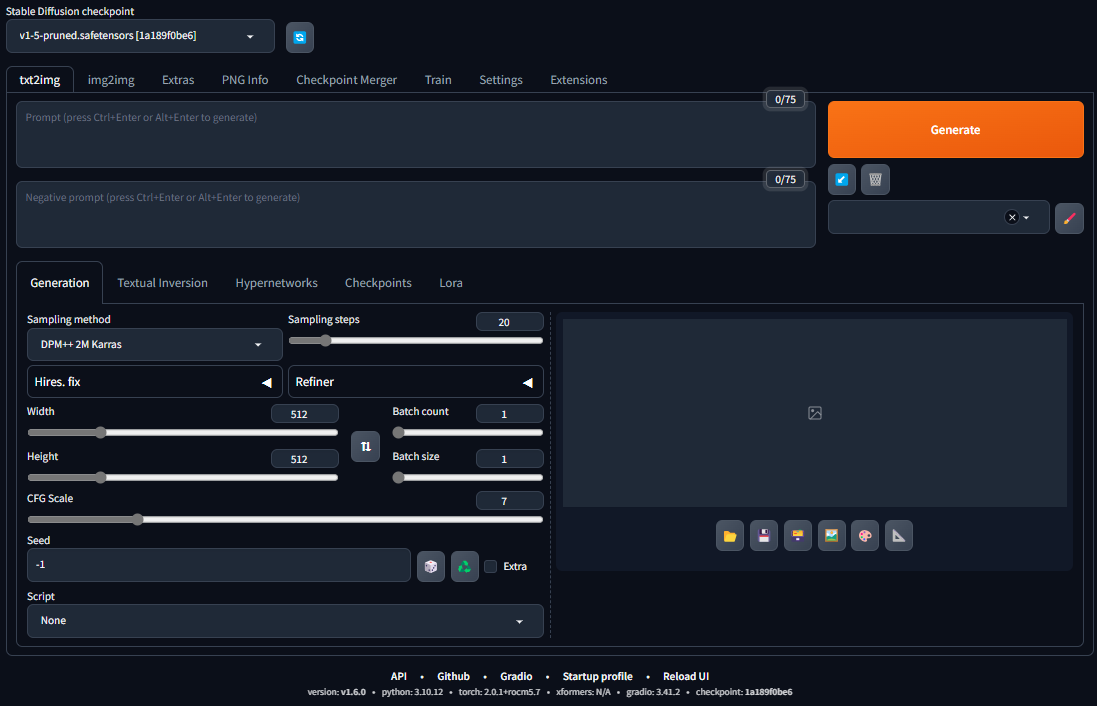Adjust the Sampling steps slider

pyautogui.click(x=416, y=341)
